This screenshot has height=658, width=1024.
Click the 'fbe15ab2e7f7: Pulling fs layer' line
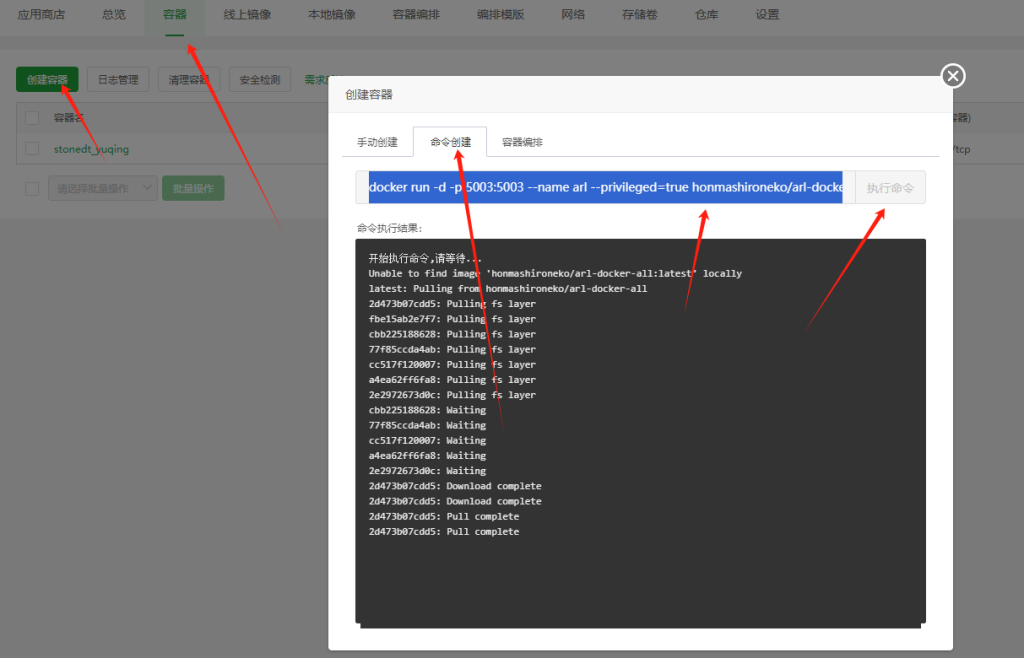pos(452,319)
